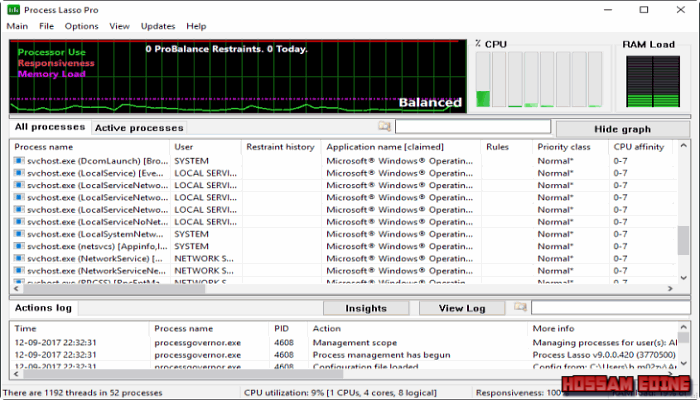The height and width of the screenshot is (400, 700).
Task: Click the Rules column header
Action: (x=506, y=147)
